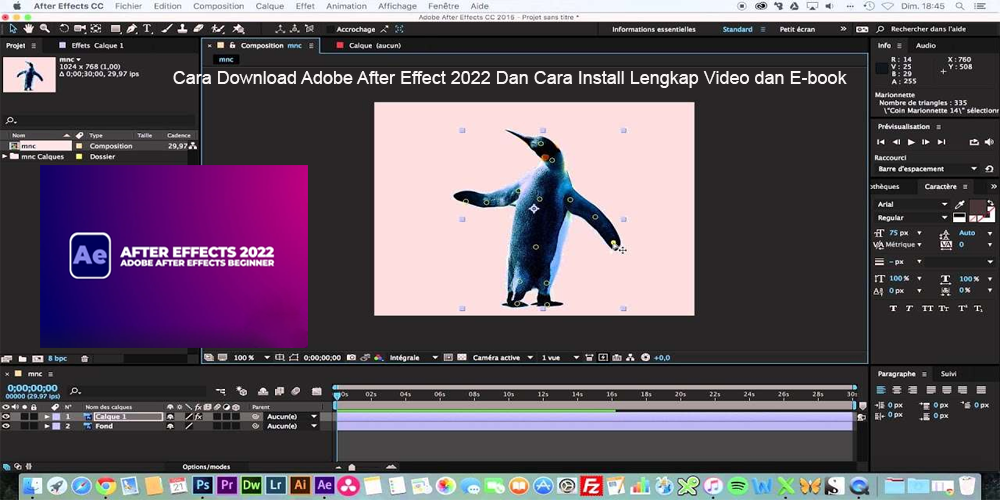Select the Pan Behind anchor point tool
Image resolution: width=1000 pixels, height=500 pixels.
pos(96,29)
